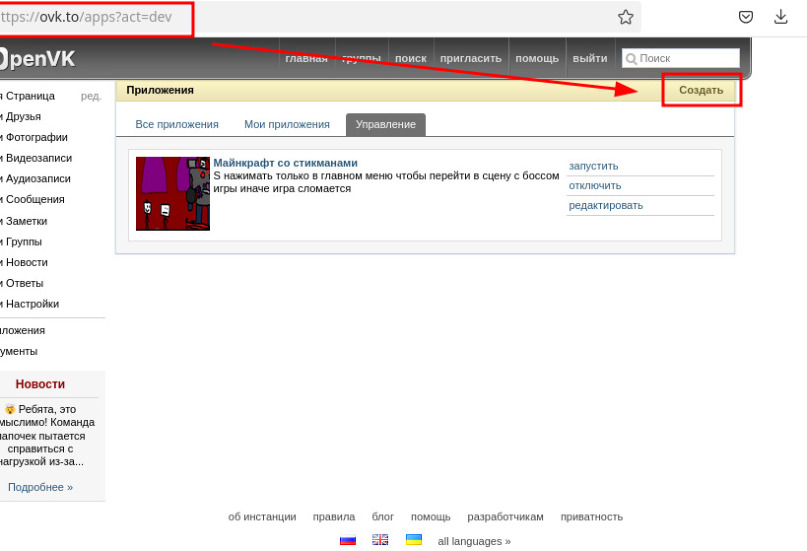807x551 pixels.
Task: Bookmark this page with the star icon
Action: pos(625,17)
